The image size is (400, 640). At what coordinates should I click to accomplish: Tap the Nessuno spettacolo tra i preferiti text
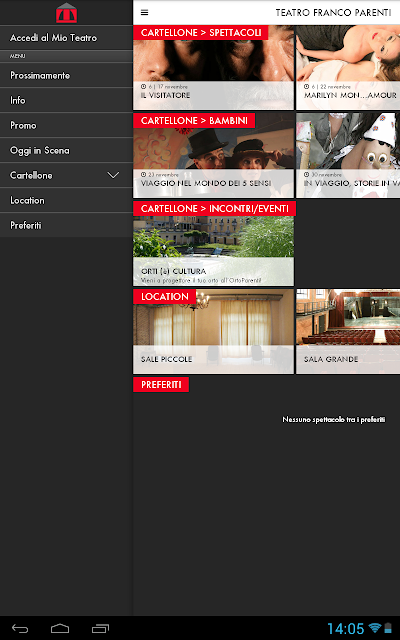[333, 419]
